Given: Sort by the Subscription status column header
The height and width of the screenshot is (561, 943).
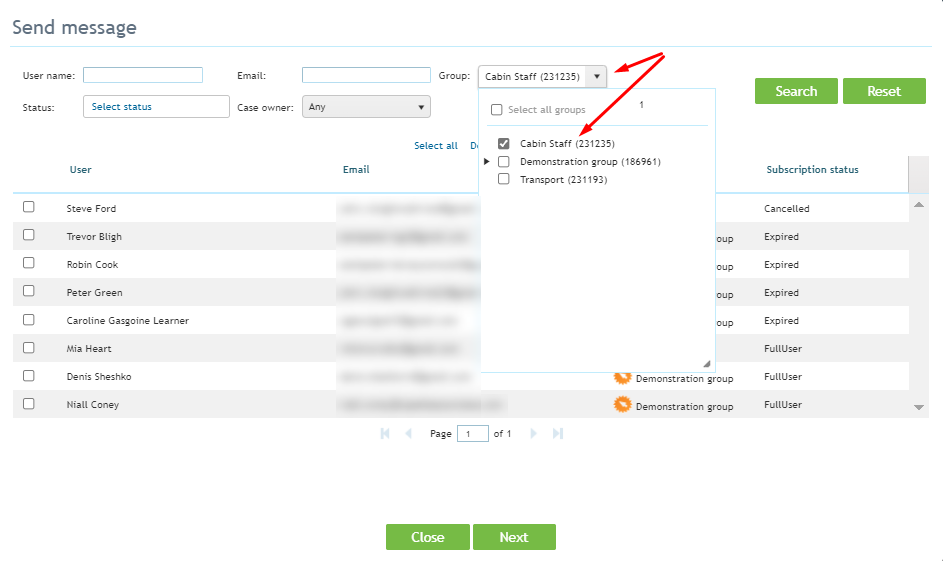Looking at the screenshot, I should 812,170.
